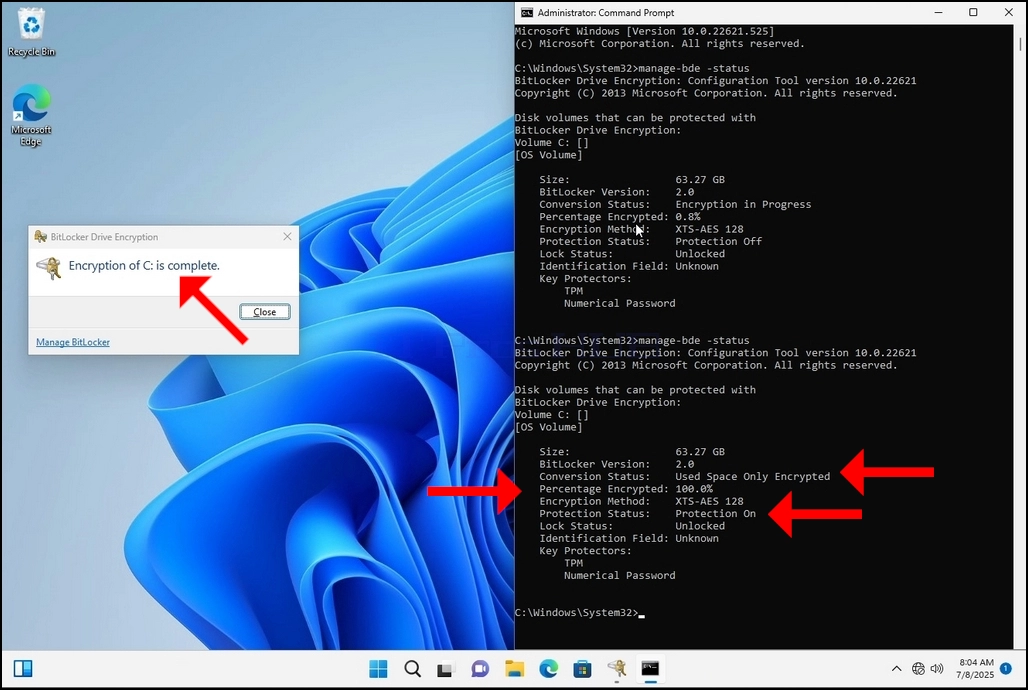Open the notification badge in tray
This screenshot has width=1028, height=690.
[1006, 668]
